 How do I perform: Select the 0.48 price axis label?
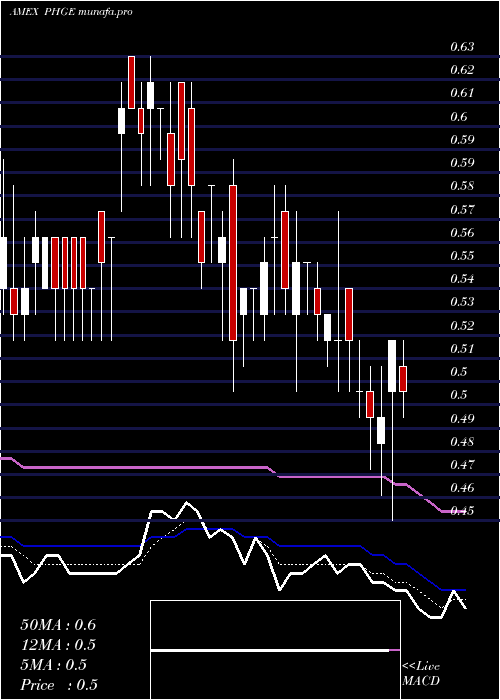coord(462,442)
